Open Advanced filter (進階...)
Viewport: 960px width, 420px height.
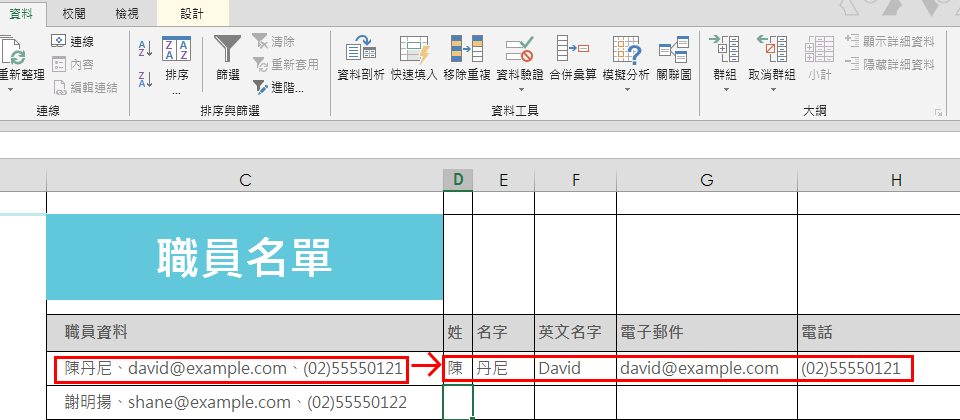pos(278,88)
